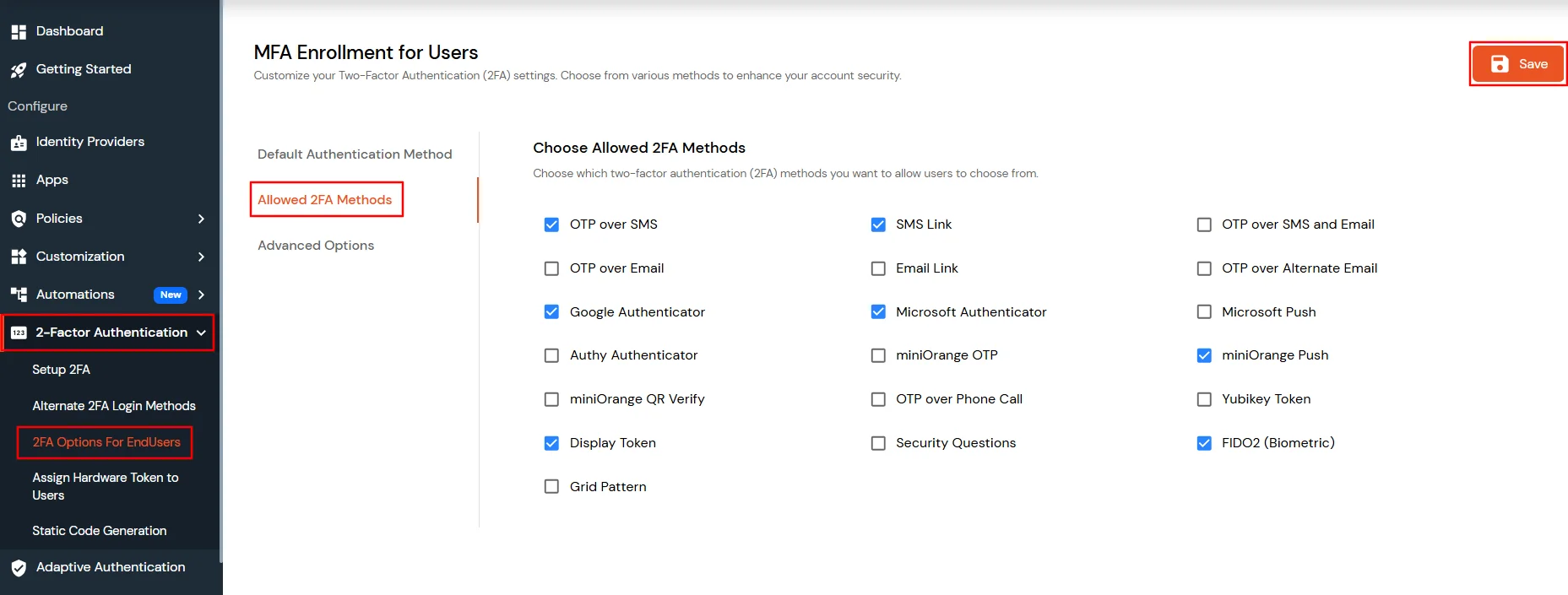This screenshot has height=595, width=1568.
Task: Switch to the Advanced Options tab
Action: [316, 246]
